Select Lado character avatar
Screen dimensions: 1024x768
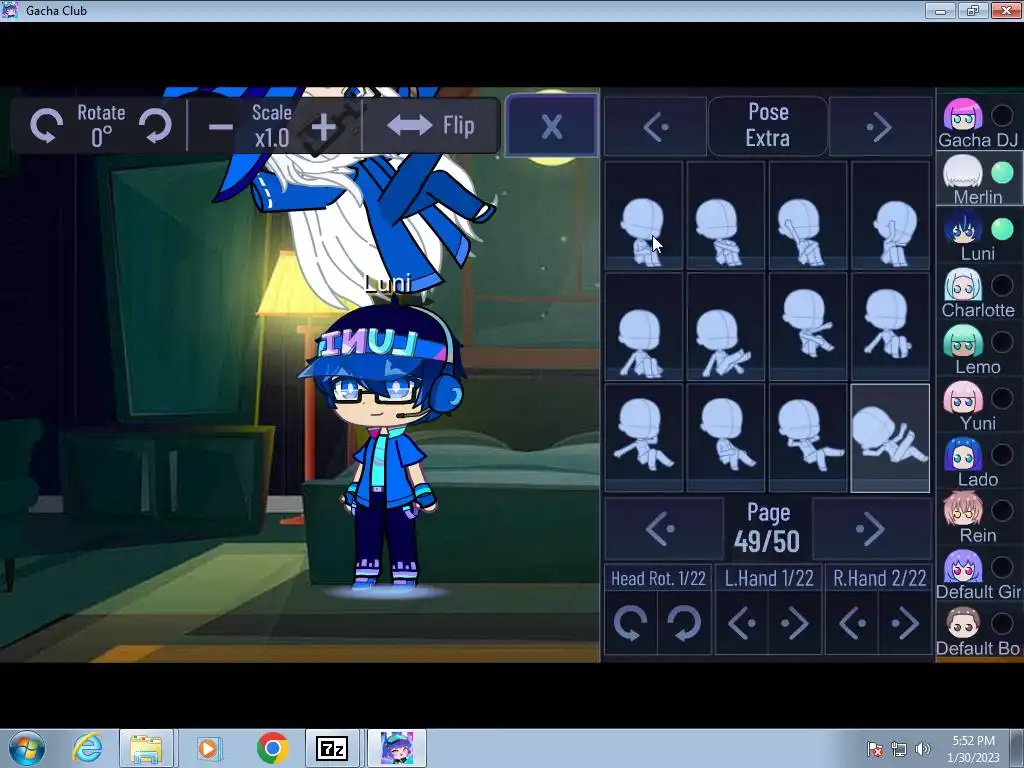[x=963, y=455]
